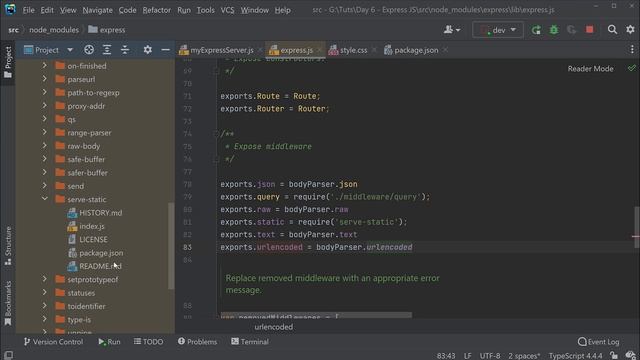Toggle Reader Mode in editor
Screen dimensions: 640x360
pyautogui.click(x=590, y=69)
